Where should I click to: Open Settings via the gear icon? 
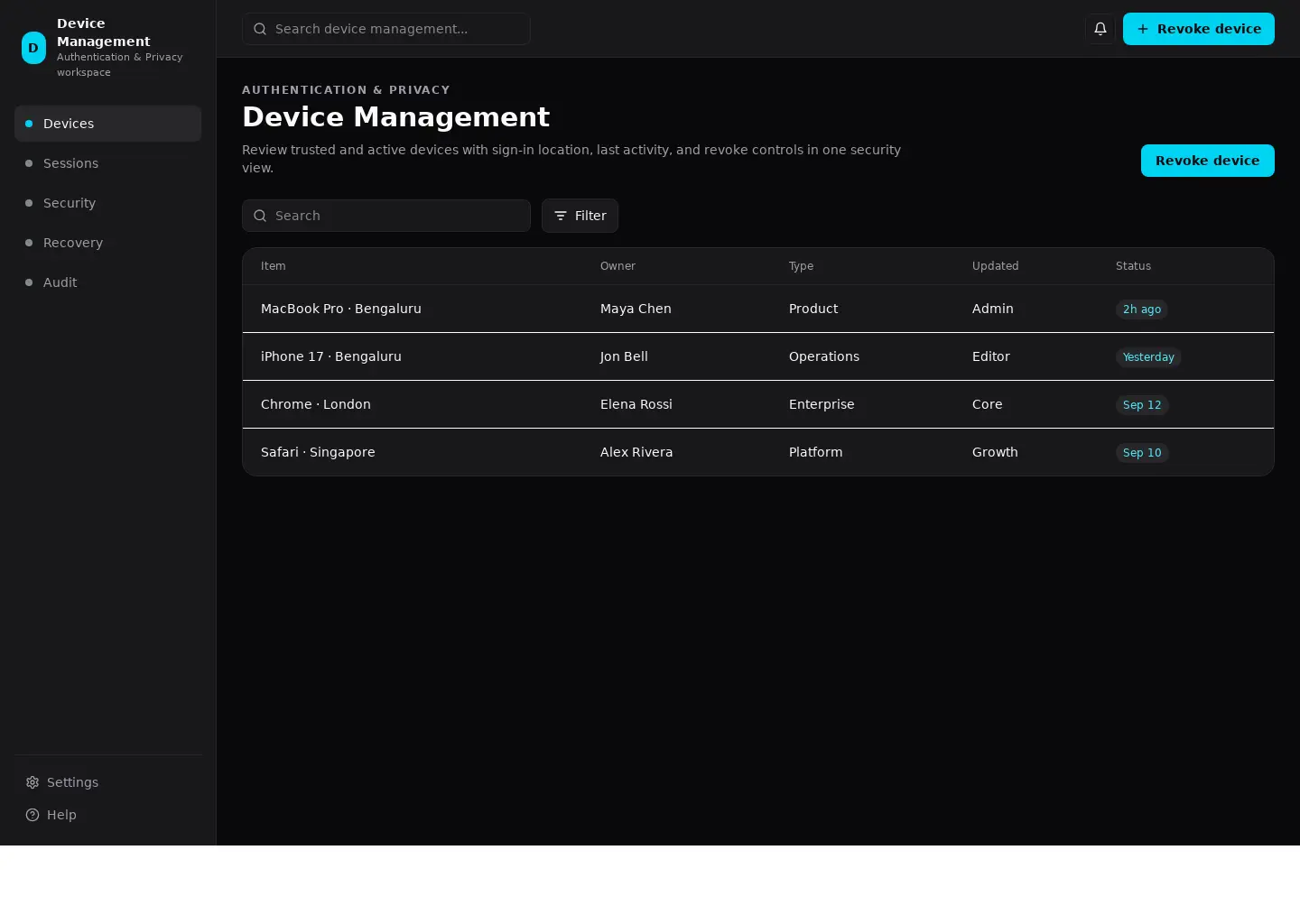(32, 782)
